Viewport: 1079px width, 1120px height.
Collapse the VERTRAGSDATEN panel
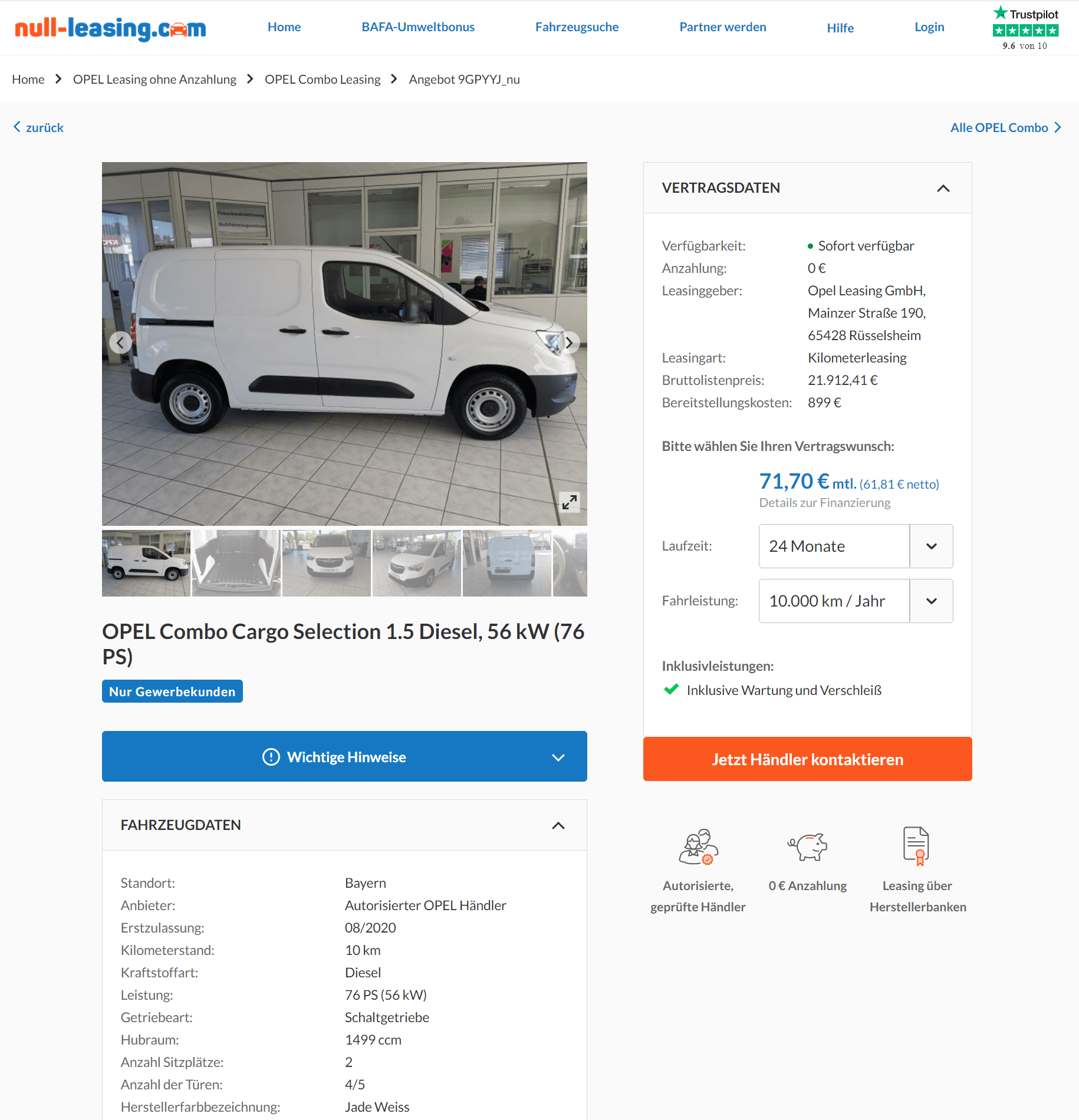(943, 188)
